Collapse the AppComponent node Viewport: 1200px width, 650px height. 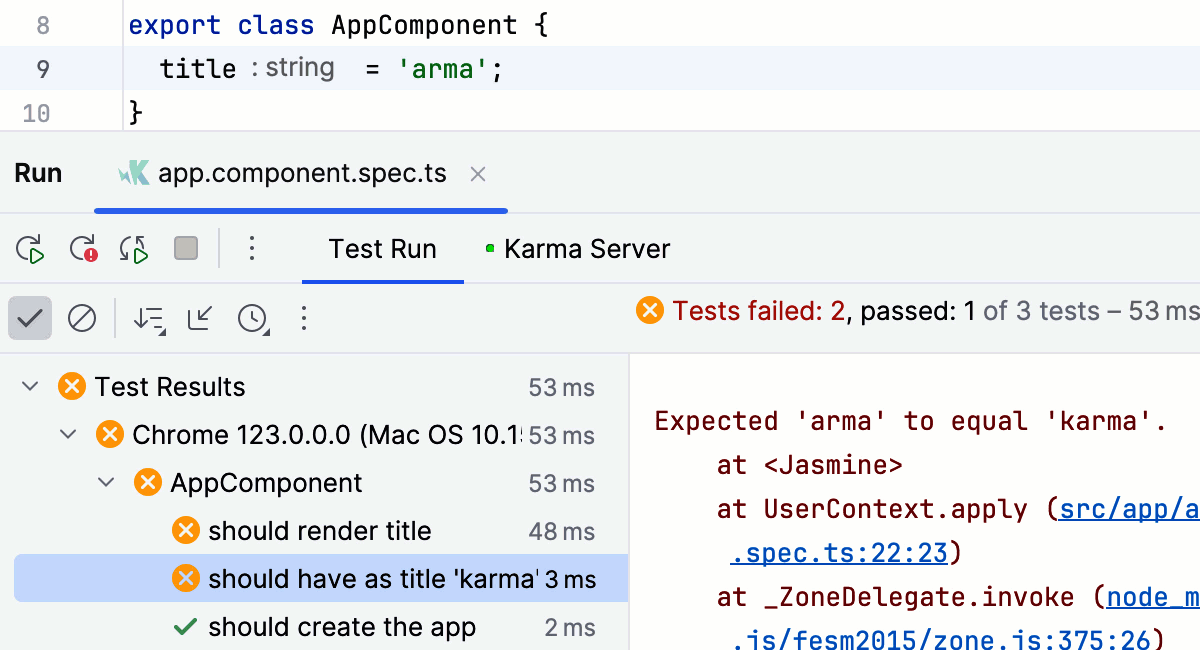point(106,482)
